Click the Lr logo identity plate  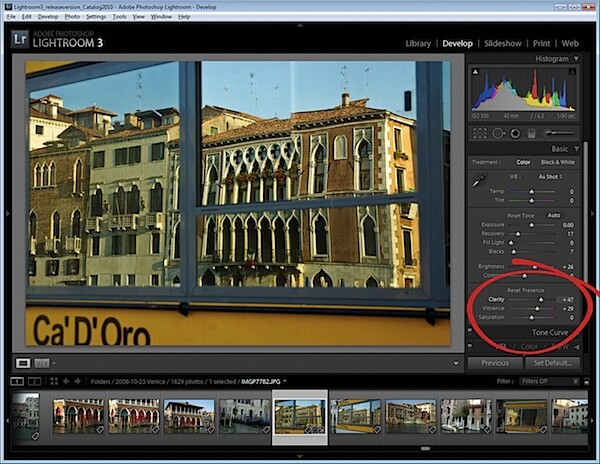[20, 39]
